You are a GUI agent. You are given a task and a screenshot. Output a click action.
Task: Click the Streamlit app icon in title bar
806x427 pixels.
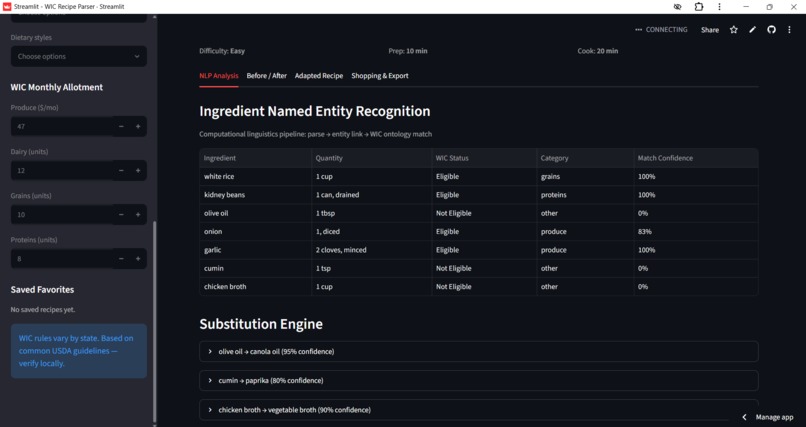tap(7, 7)
